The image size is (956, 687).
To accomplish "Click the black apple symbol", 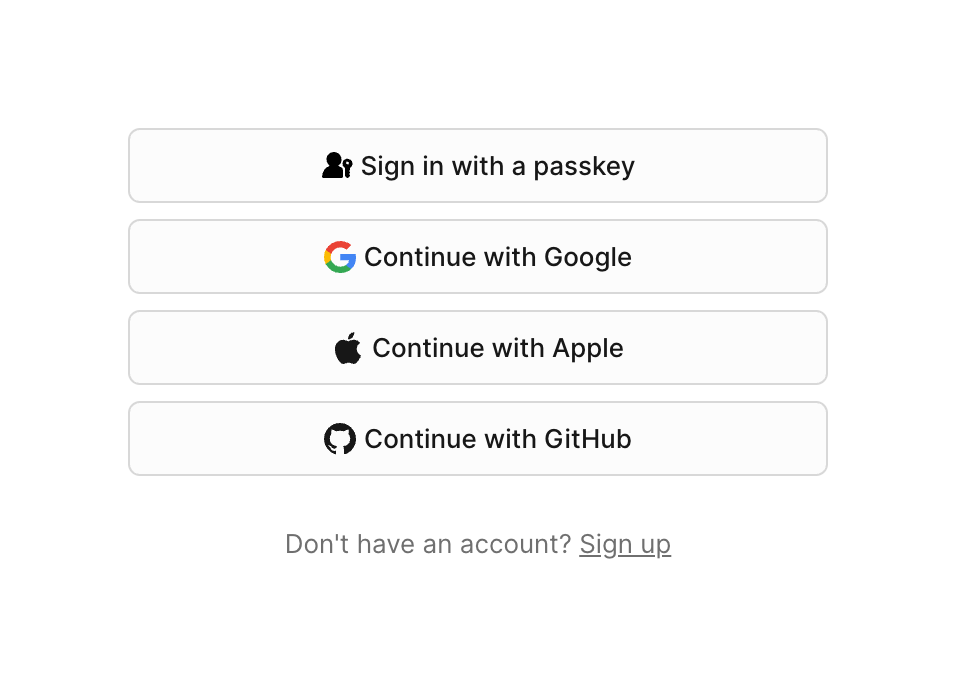I will tap(347, 347).
